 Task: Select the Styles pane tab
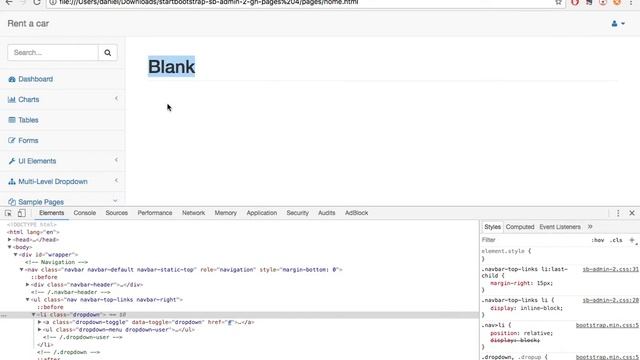pos(492,227)
